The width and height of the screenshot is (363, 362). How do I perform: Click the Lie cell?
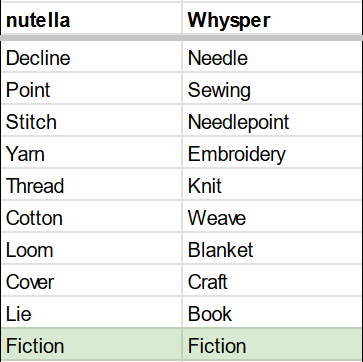(x=91, y=312)
